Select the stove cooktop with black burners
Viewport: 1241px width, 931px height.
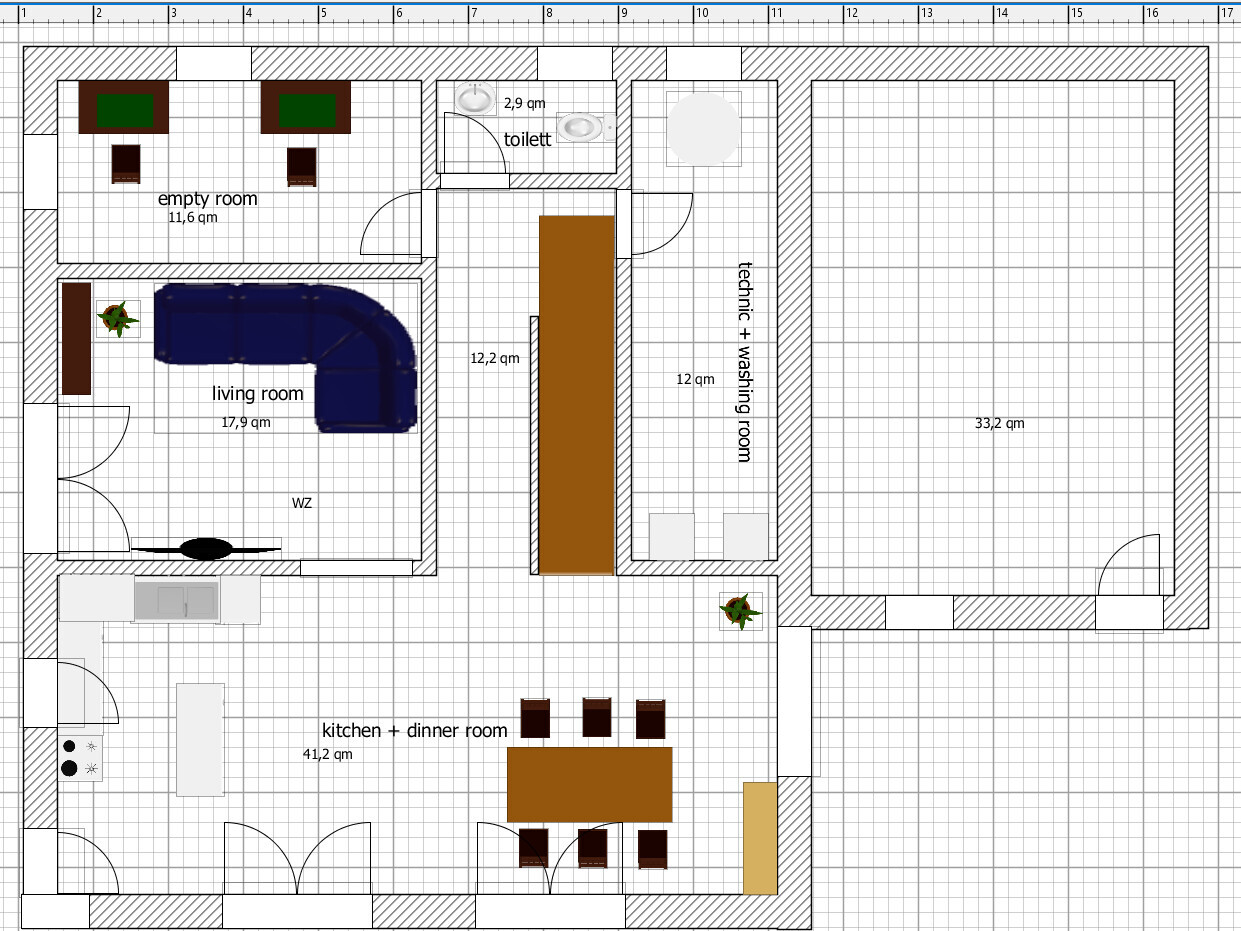(80, 757)
